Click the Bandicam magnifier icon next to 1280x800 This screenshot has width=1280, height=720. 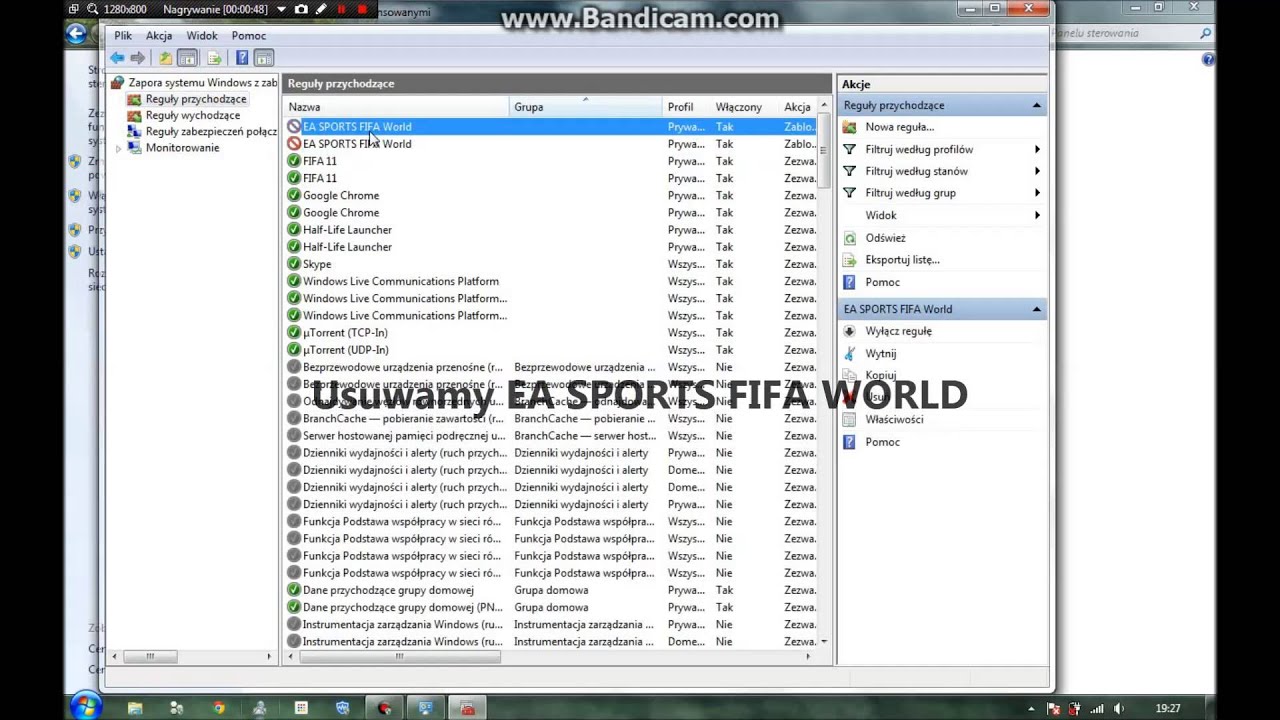93,10
